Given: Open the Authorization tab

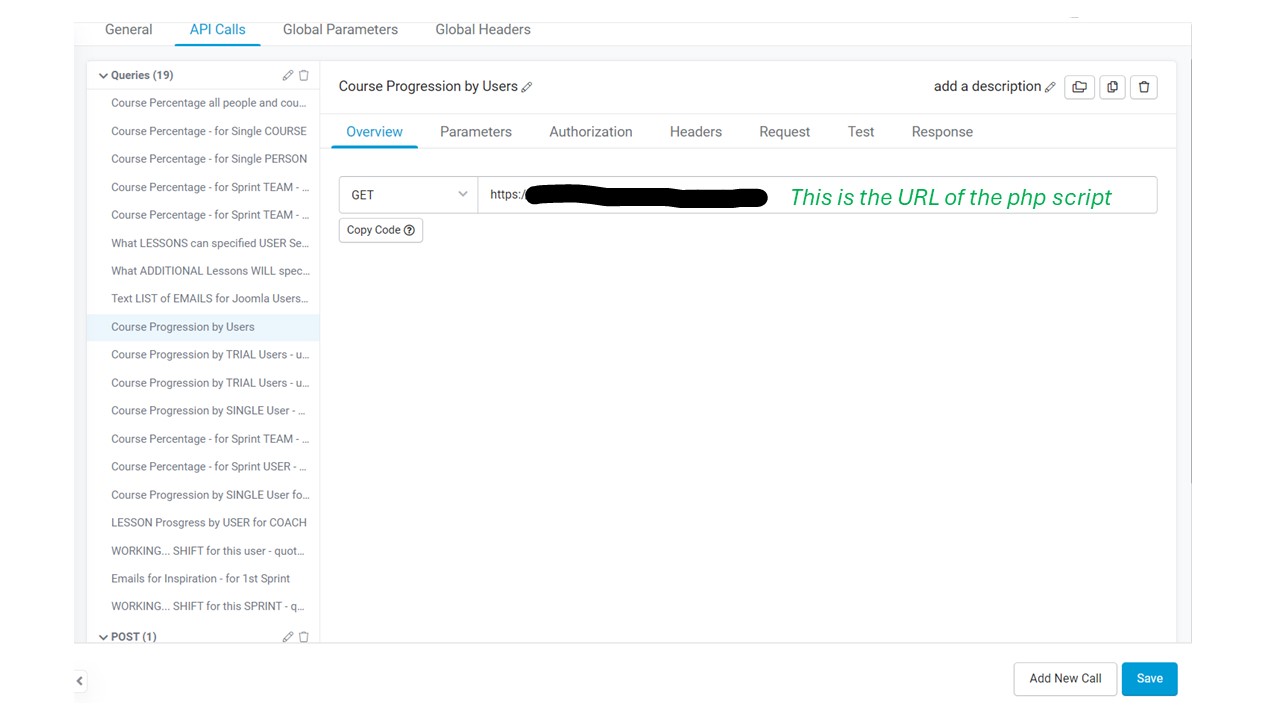Looking at the screenshot, I should pyautogui.click(x=590, y=132).
